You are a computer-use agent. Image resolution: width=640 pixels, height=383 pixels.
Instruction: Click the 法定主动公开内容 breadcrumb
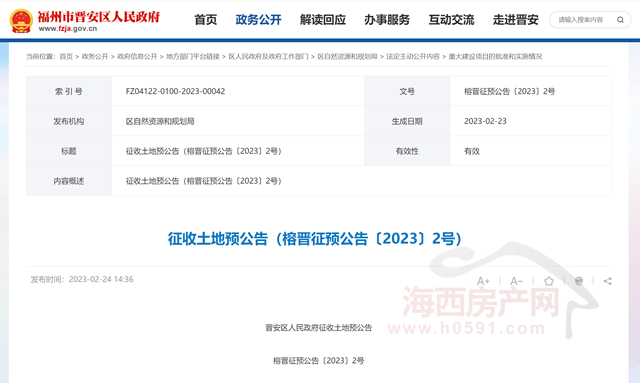point(413,56)
